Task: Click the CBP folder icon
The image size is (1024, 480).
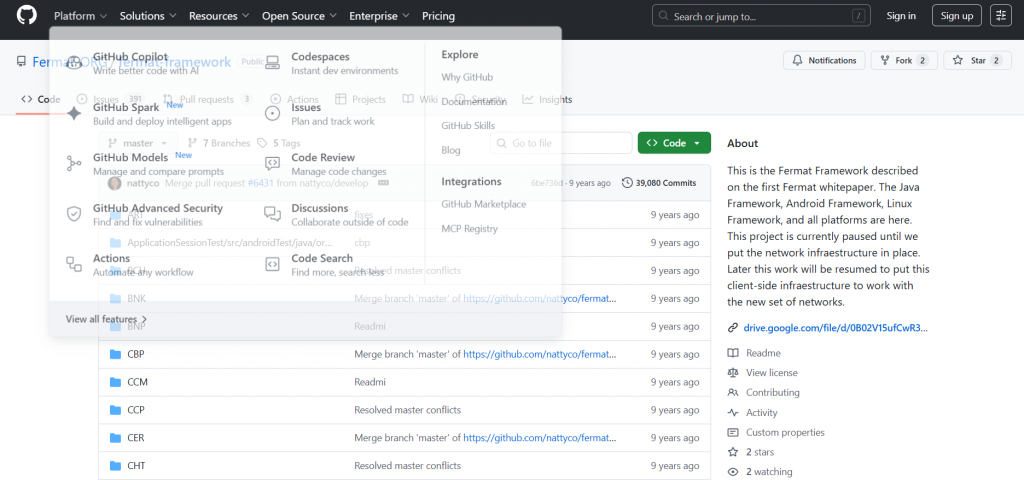Action: [116, 354]
